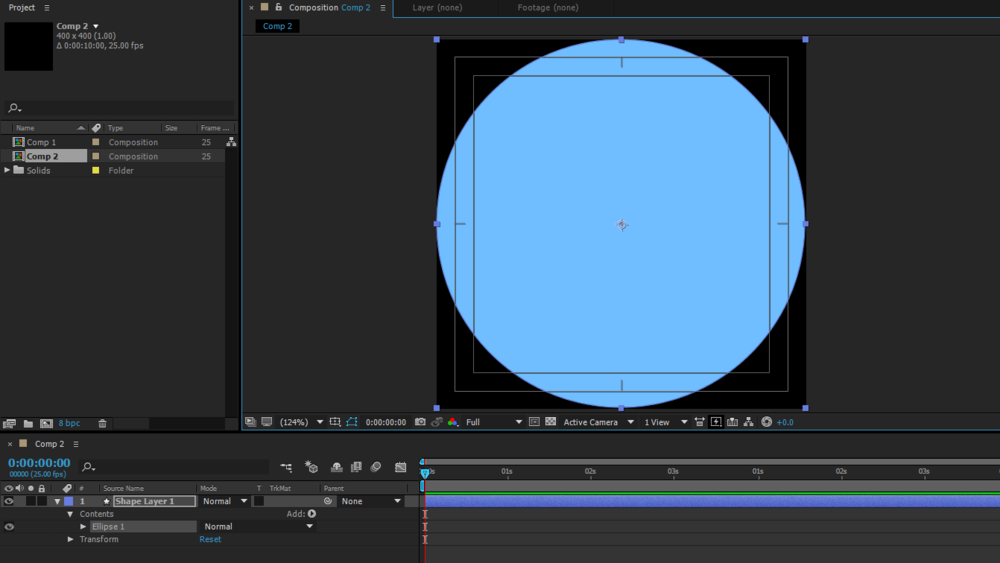Click the Always Preview This View icon

tap(251, 422)
